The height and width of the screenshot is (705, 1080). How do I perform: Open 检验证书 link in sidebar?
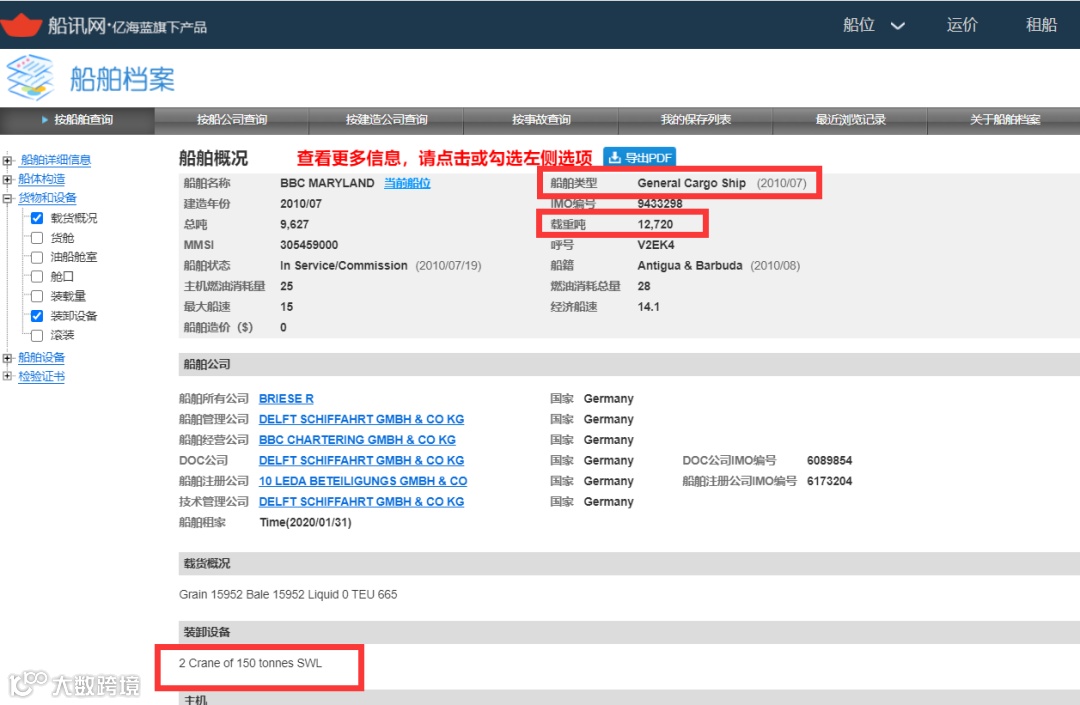pos(41,376)
